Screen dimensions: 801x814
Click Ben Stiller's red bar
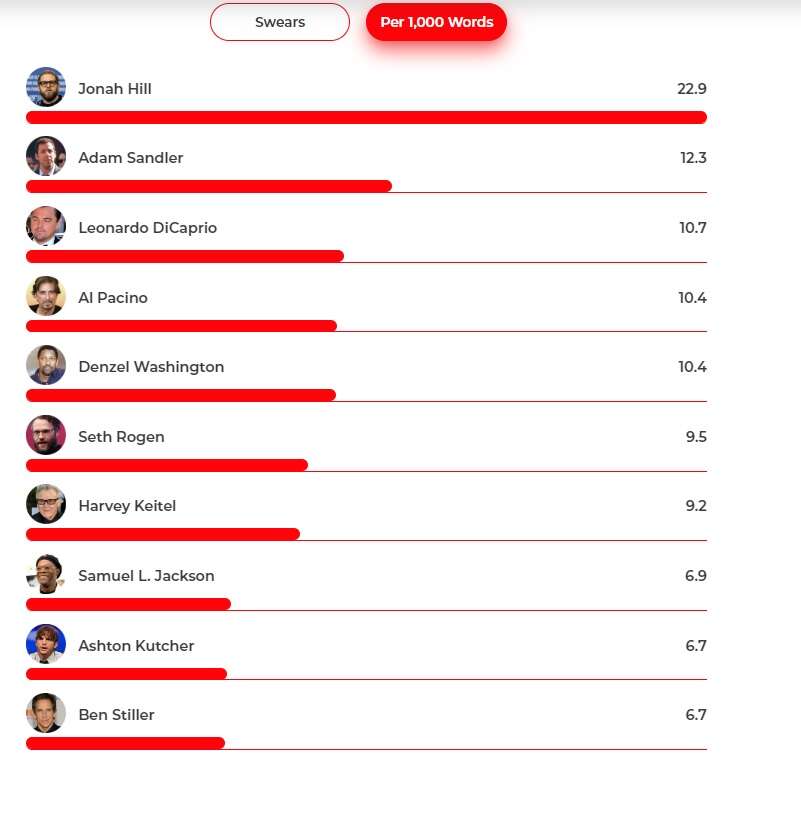point(125,743)
